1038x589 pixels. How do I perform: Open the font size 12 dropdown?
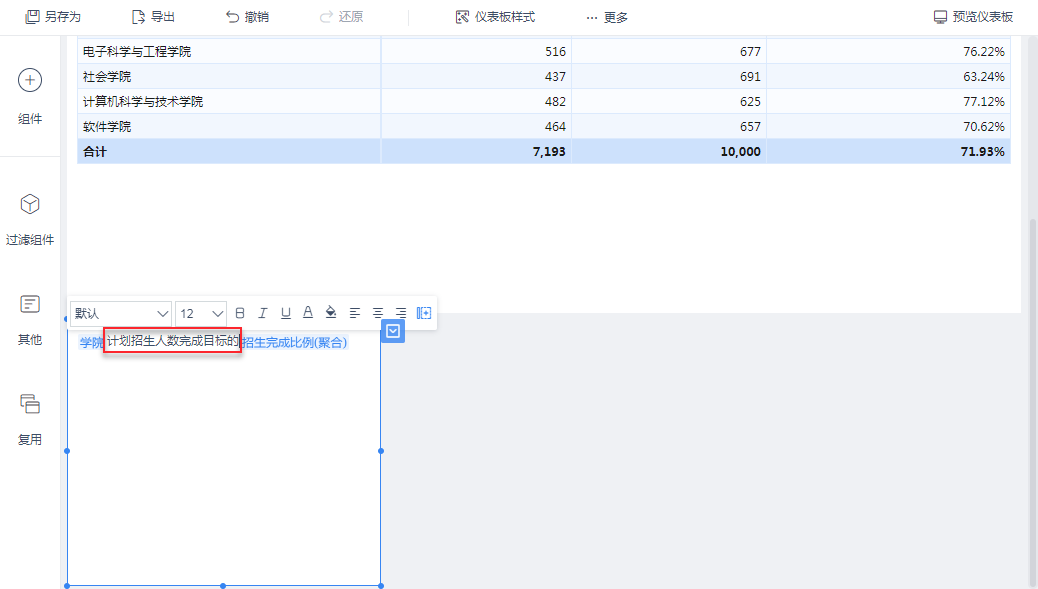tap(201, 313)
